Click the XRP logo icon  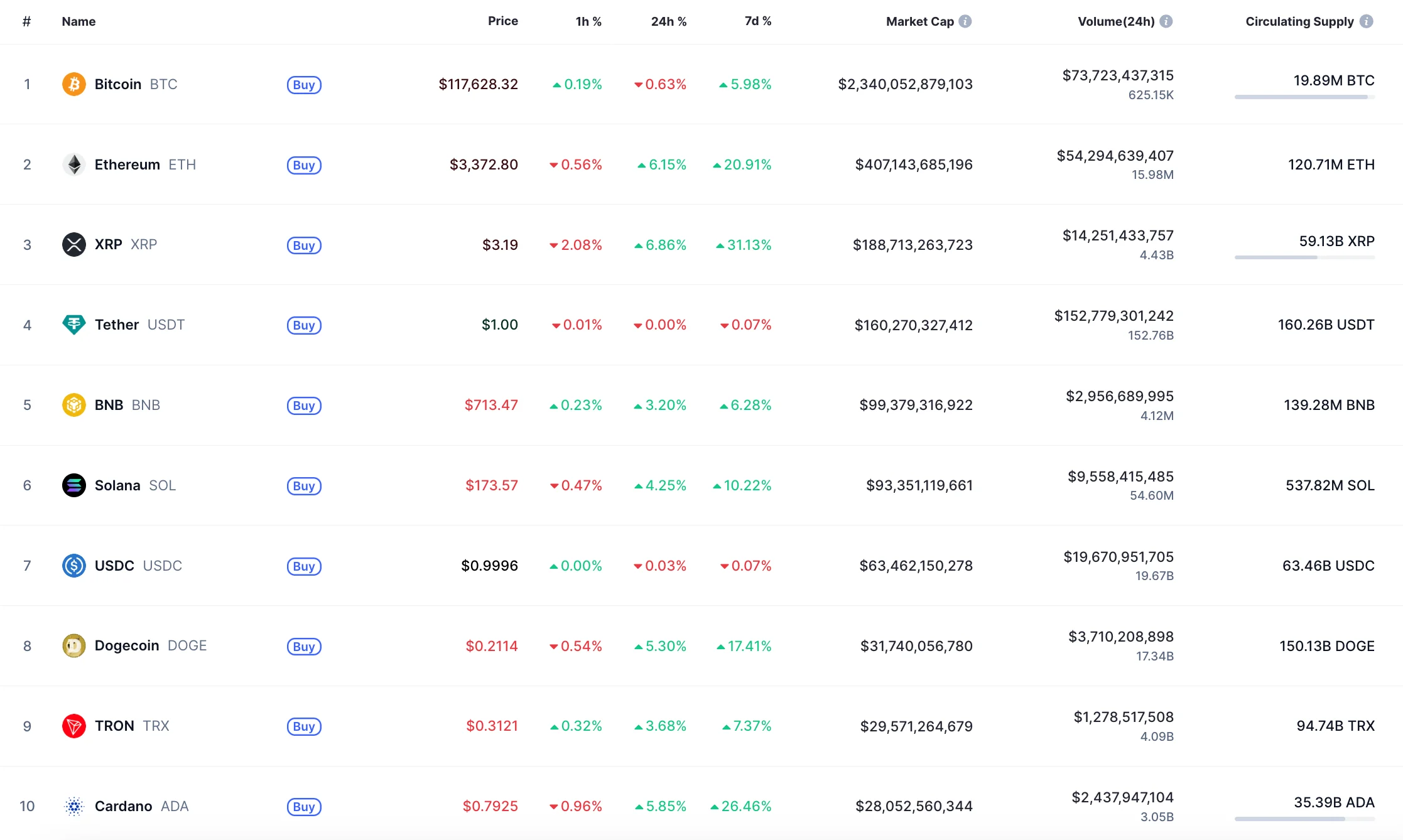coord(73,245)
